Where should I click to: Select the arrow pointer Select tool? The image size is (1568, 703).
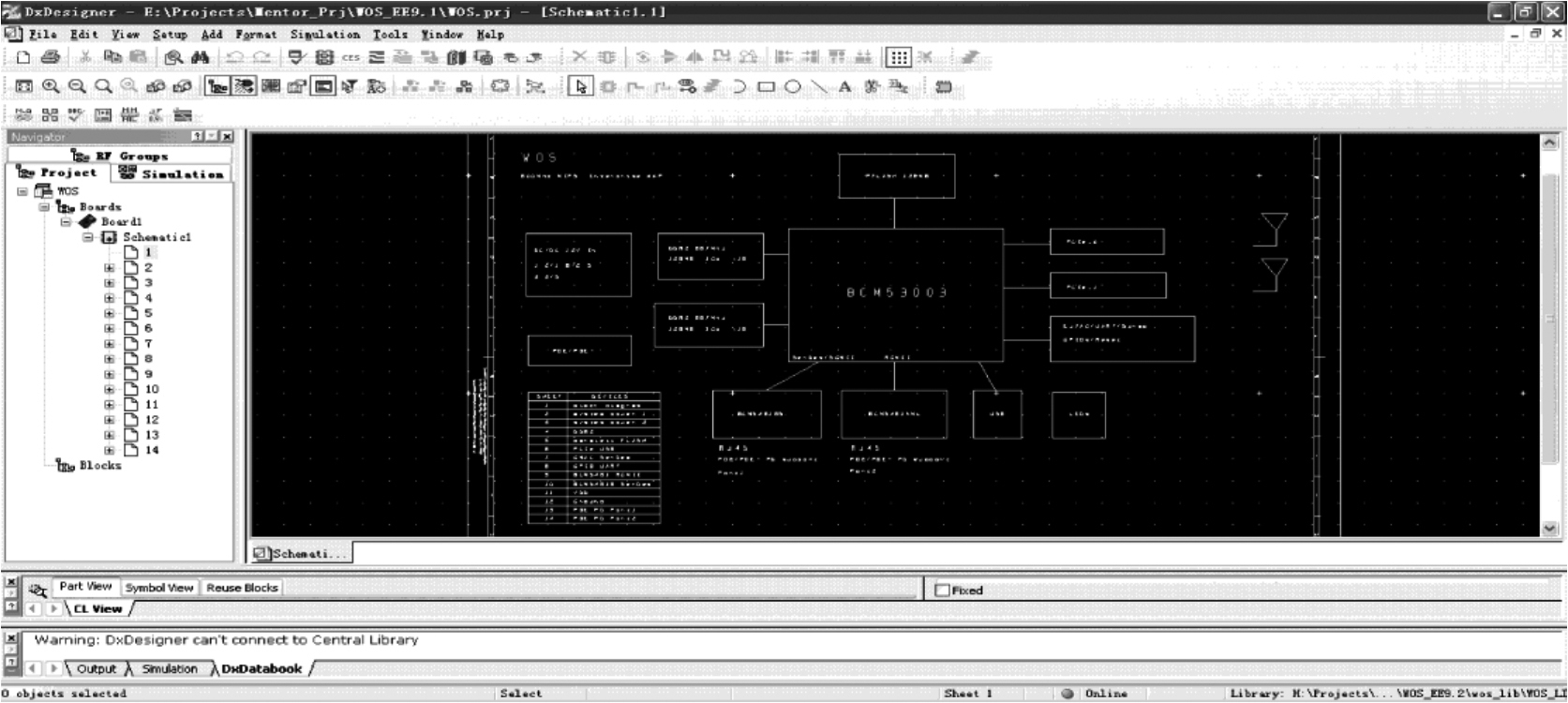[581, 86]
